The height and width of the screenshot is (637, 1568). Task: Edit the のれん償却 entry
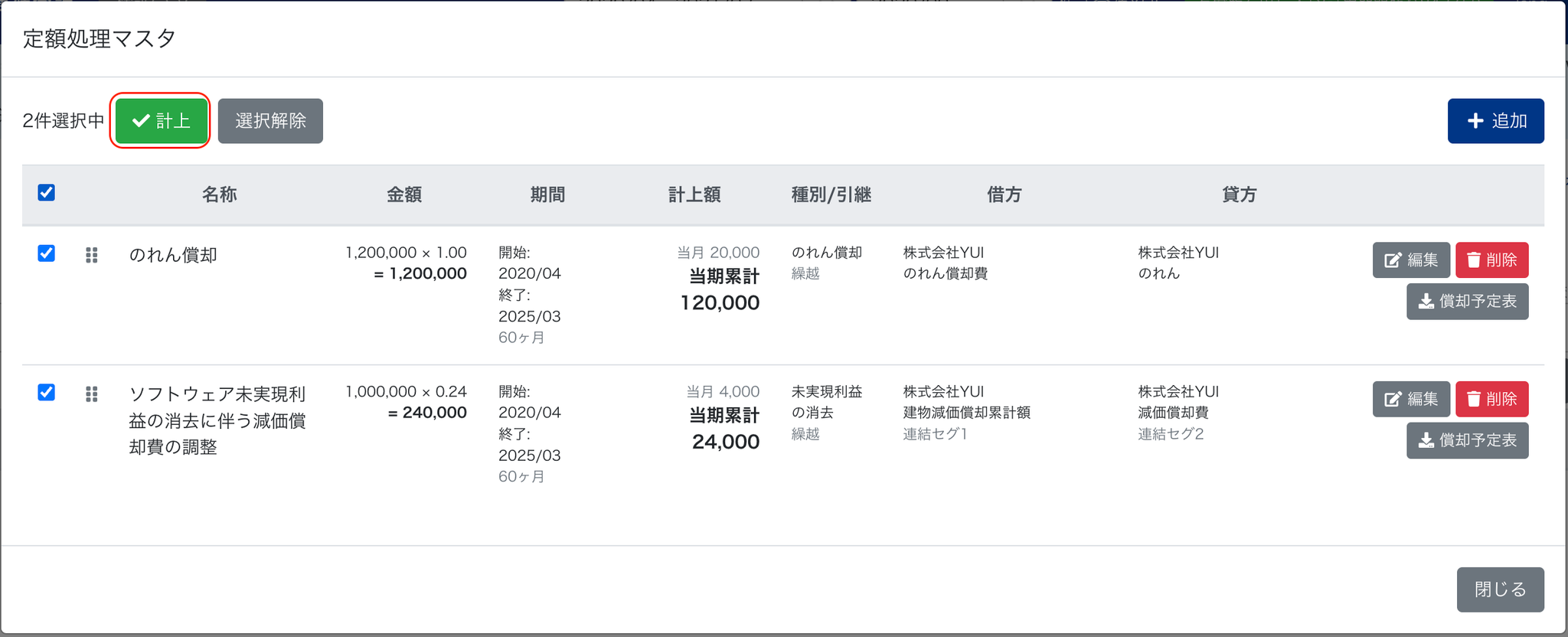tap(1410, 260)
